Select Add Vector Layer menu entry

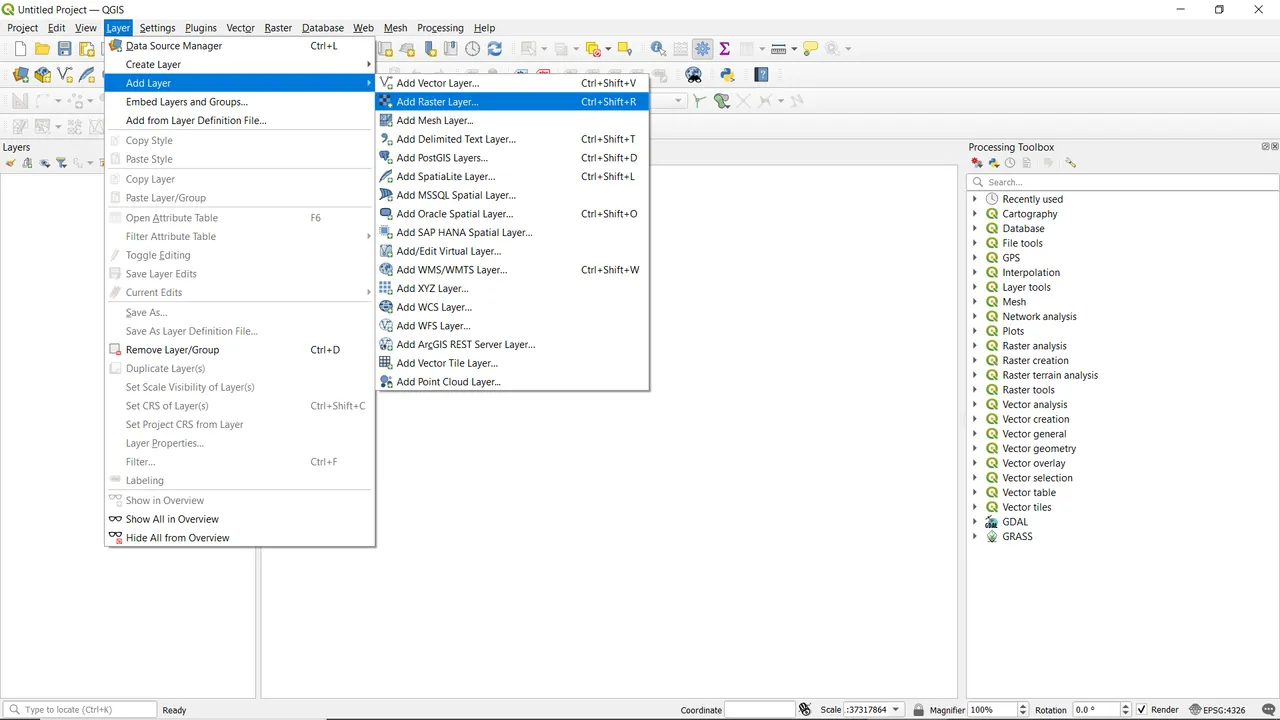[x=512, y=83]
